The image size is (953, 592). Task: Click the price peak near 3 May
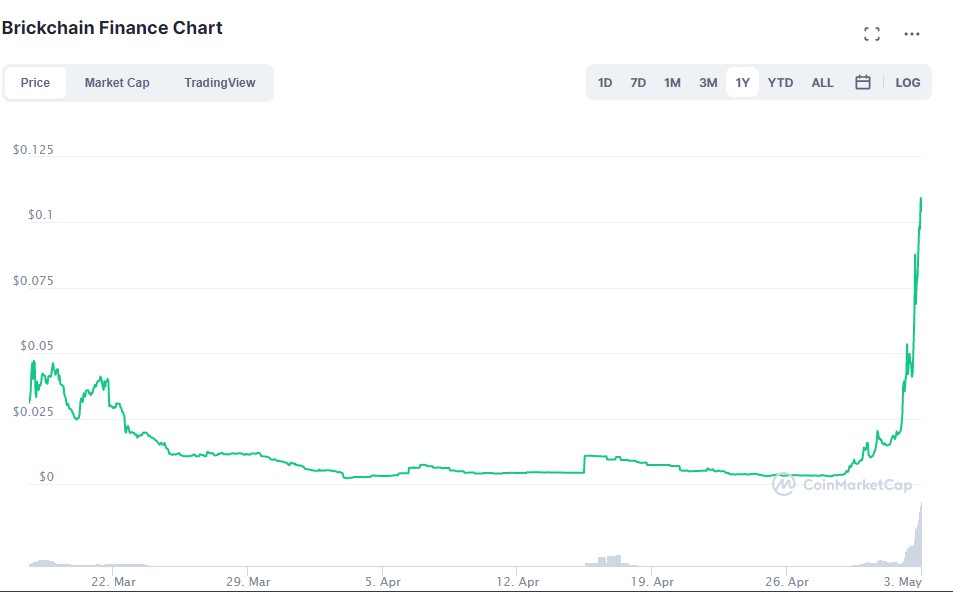tap(920, 199)
